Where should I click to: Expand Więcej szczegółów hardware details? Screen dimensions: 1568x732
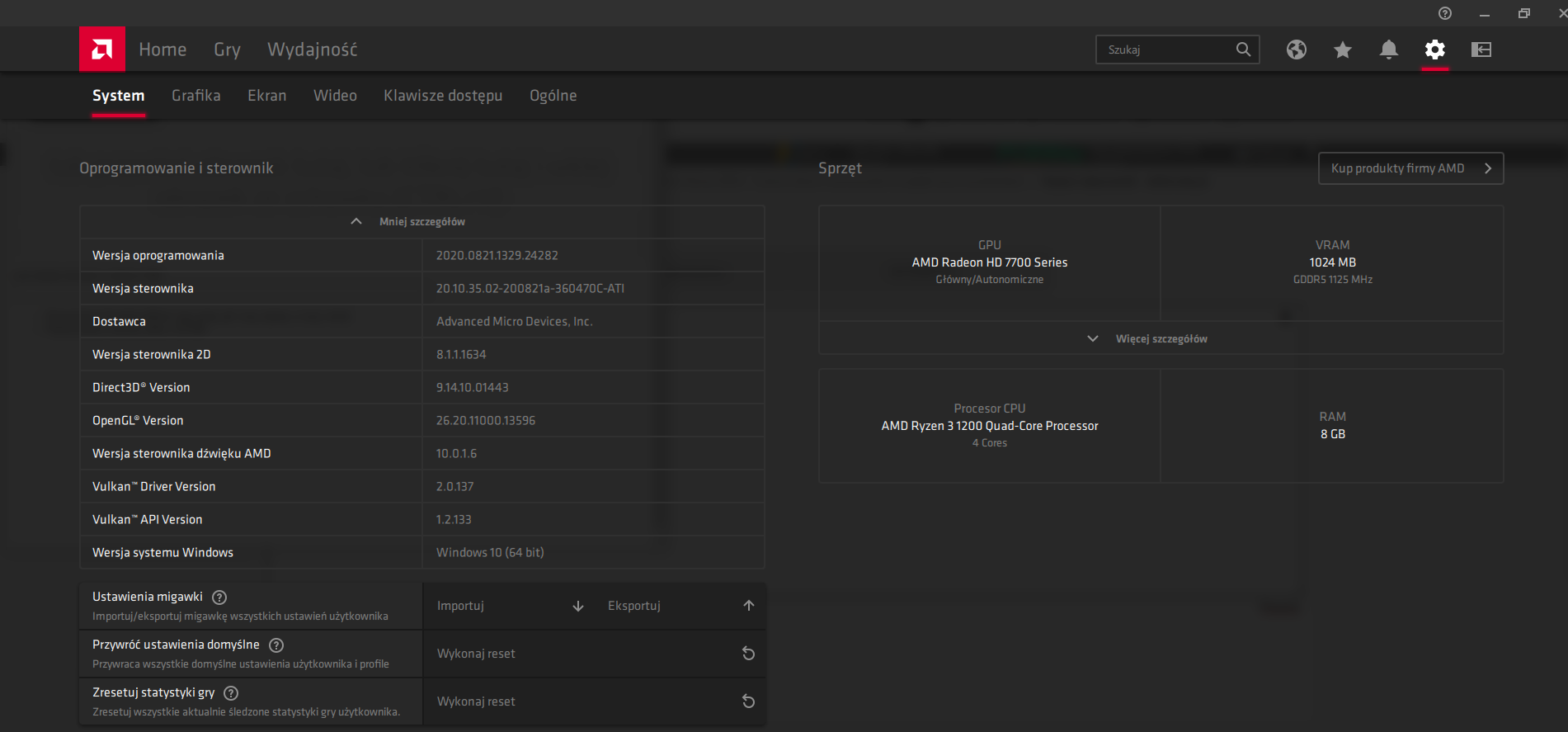(1161, 338)
